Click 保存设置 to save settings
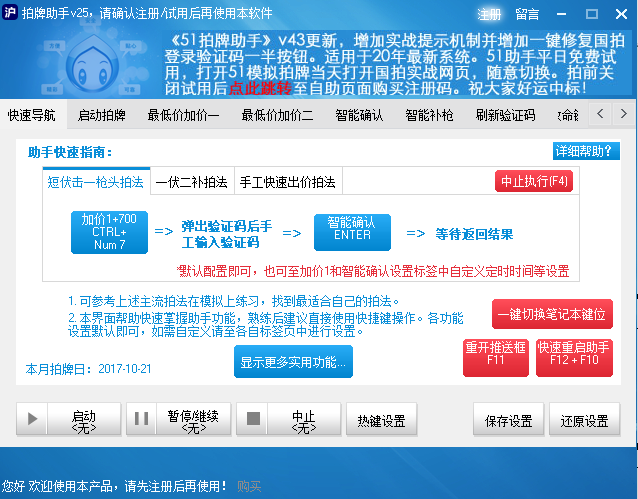Image resolution: width=638 pixels, height=499 pixels. (509, 420)
